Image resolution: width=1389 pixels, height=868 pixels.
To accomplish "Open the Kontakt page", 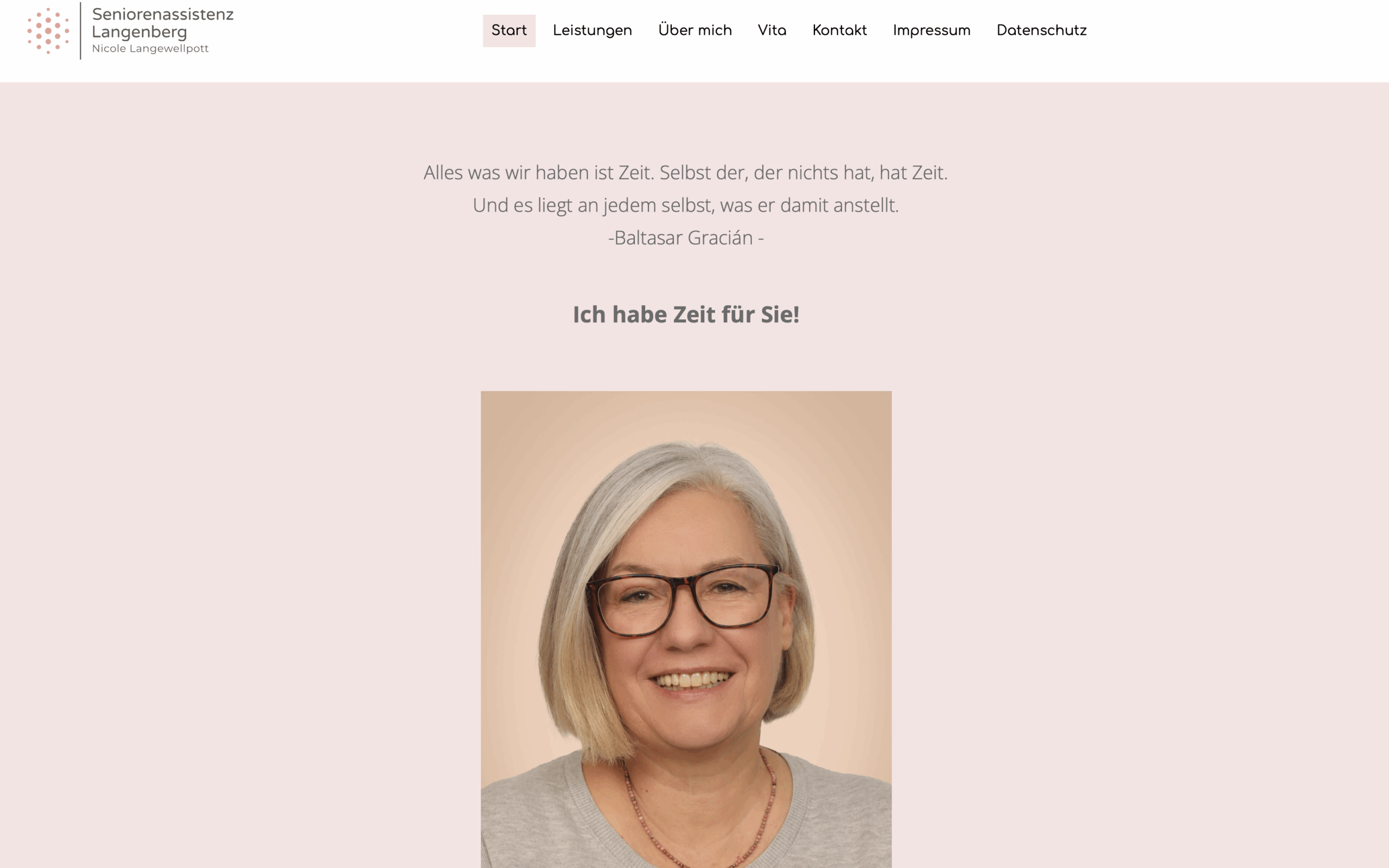I will (839, 30).
